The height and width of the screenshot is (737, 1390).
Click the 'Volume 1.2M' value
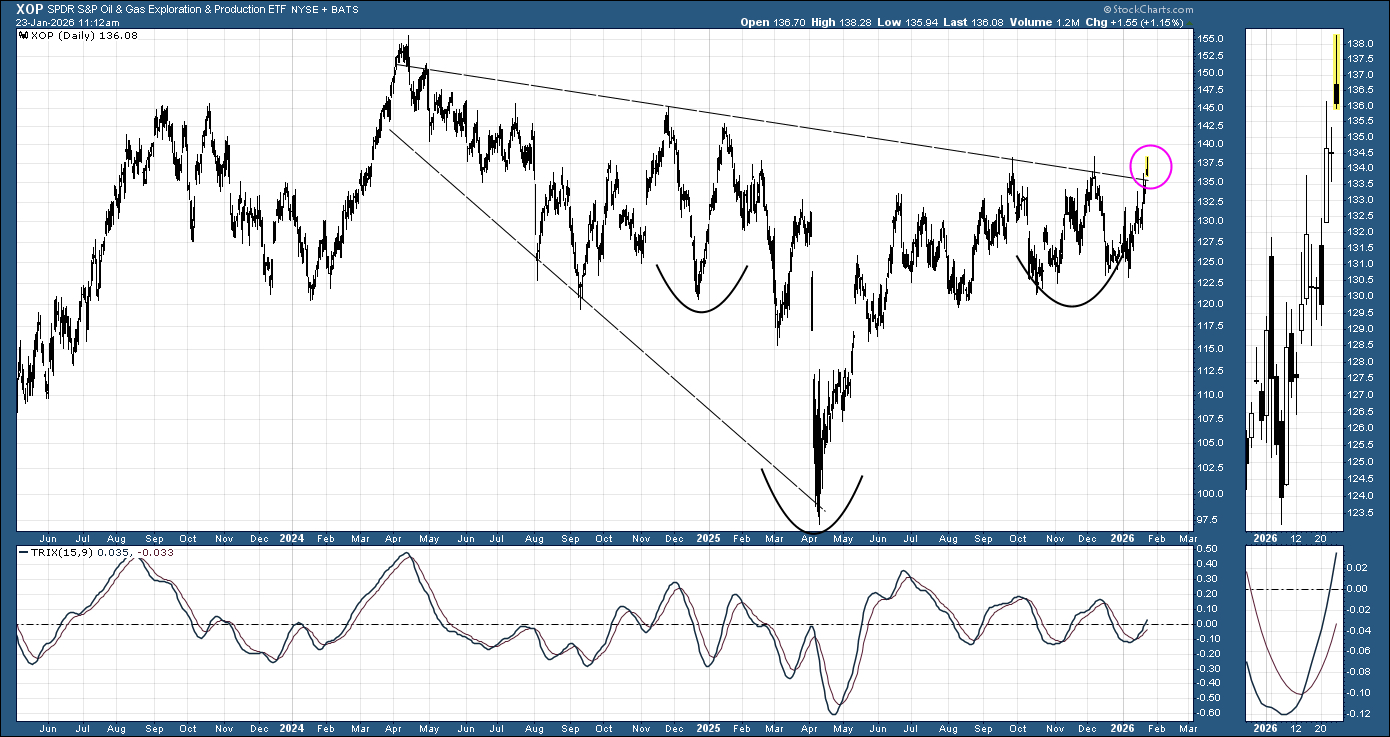[1045, 22]
